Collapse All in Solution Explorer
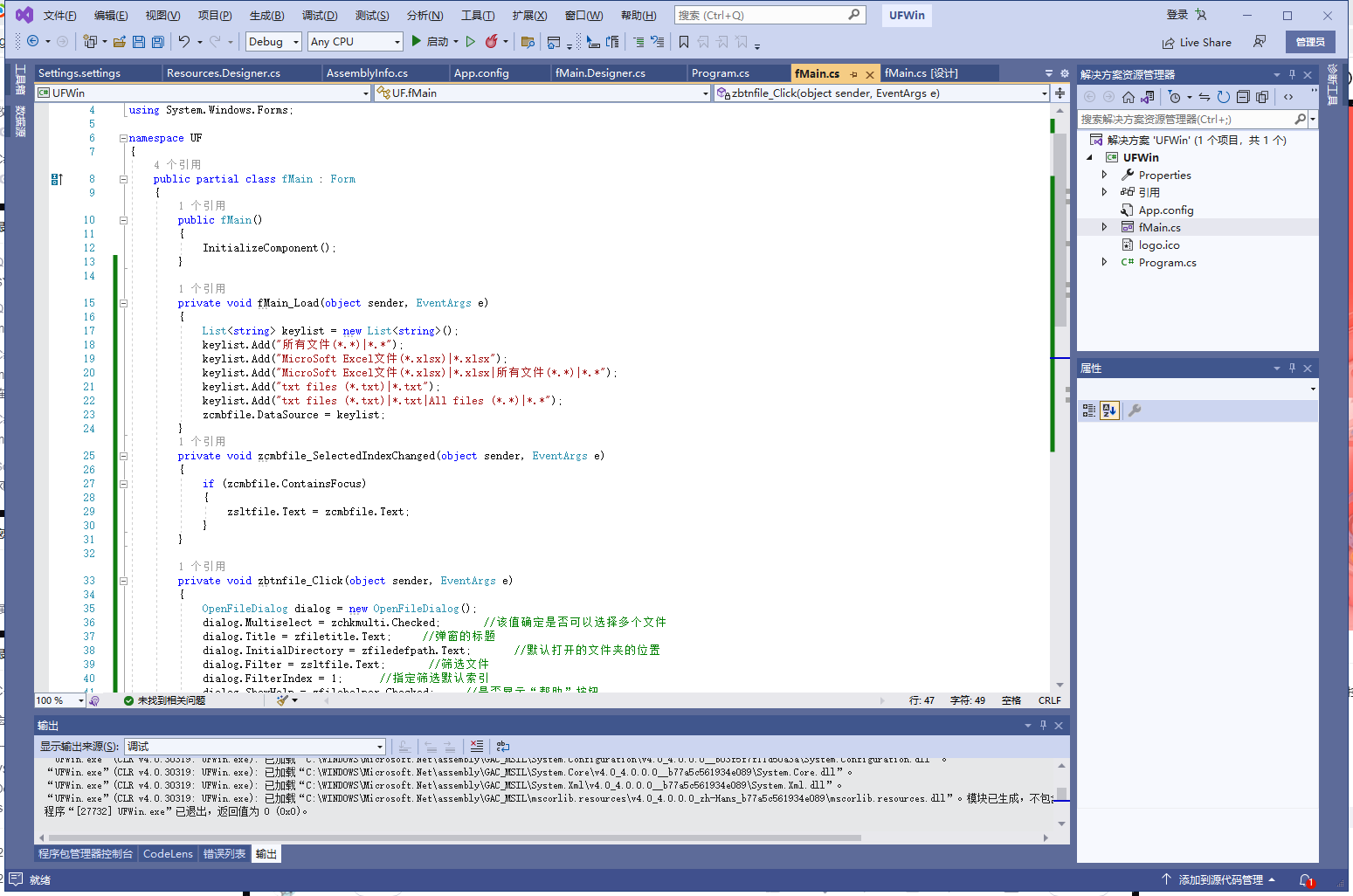 [1243, 97]
